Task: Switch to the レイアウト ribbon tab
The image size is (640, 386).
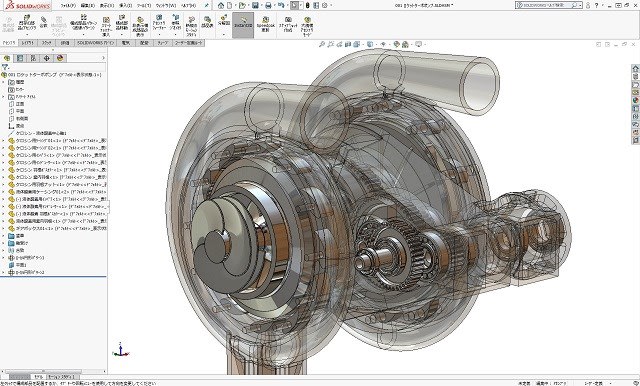Action: (x=28, y=43)
